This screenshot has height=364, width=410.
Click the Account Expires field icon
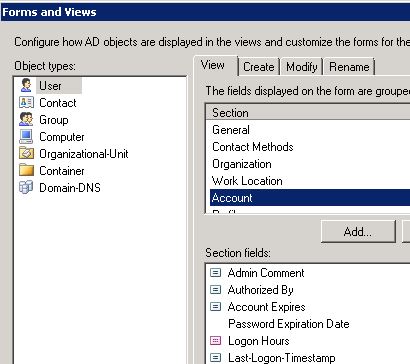coord(216,307)
